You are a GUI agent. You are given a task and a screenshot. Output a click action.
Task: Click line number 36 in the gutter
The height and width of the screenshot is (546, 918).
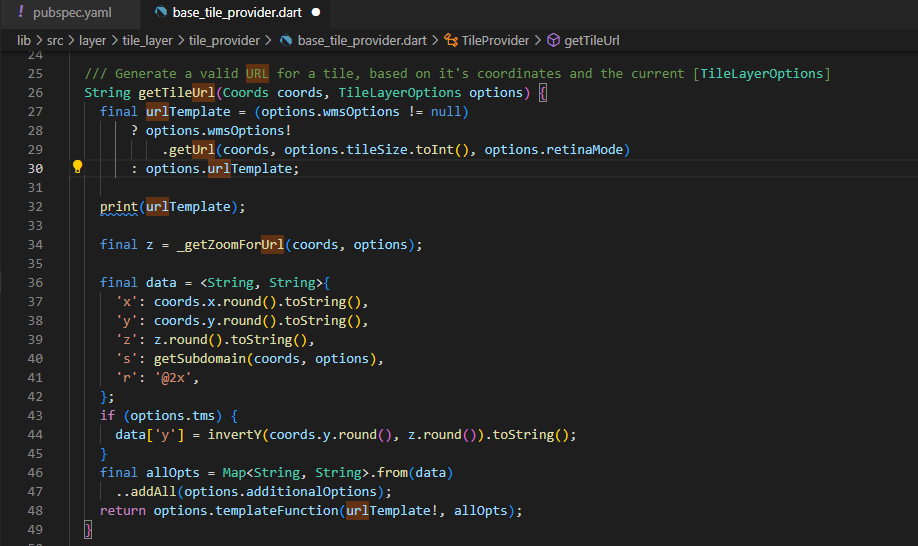35,283
